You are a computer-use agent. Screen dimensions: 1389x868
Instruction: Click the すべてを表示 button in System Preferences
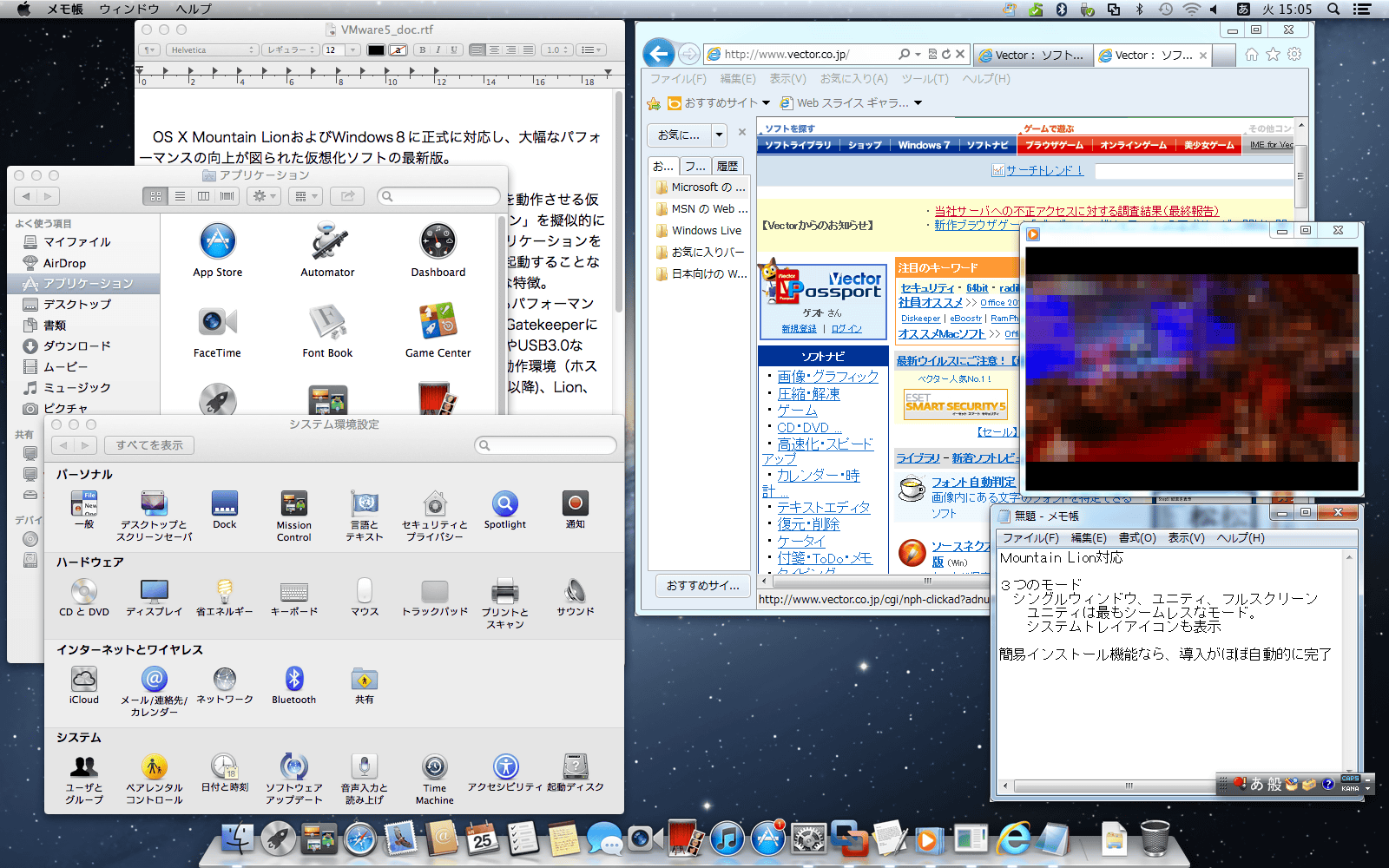pos(149,445)
